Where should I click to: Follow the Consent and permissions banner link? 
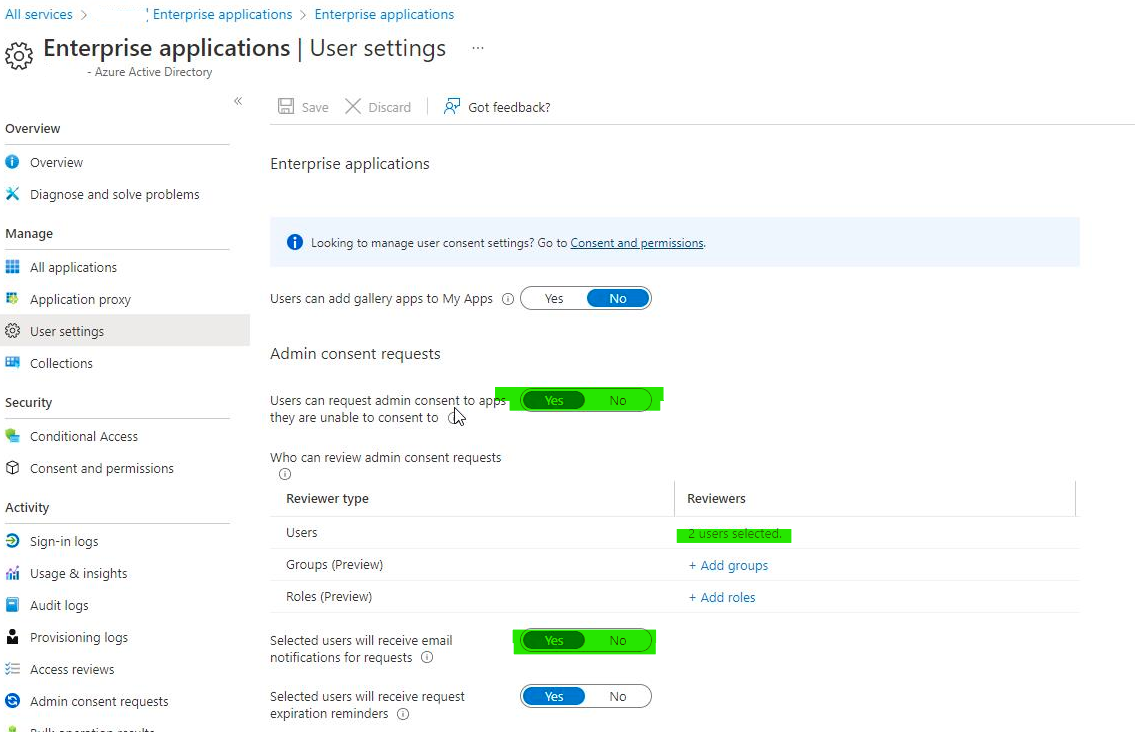tap(637, 243)
